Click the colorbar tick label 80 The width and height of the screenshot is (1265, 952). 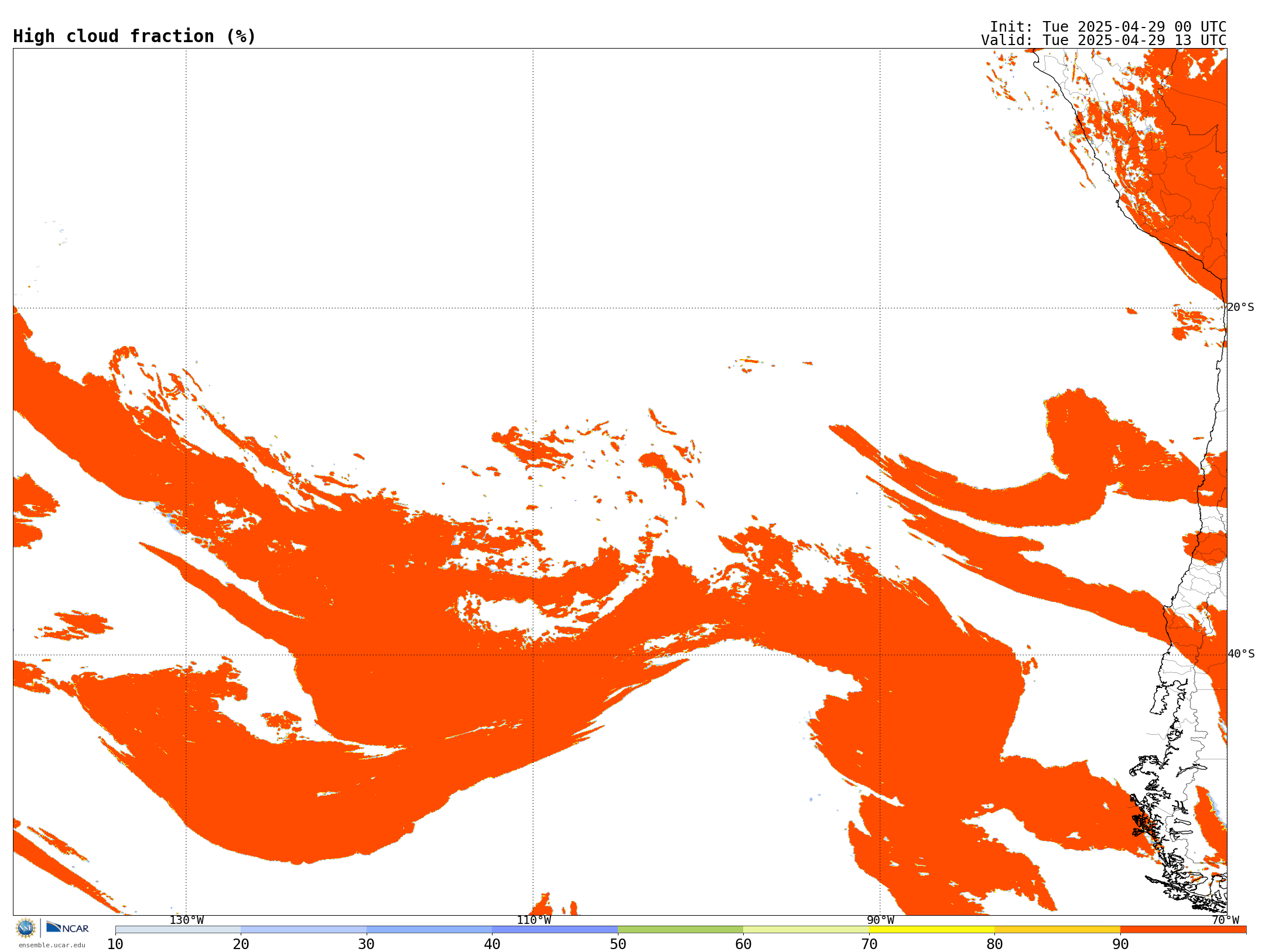tap(994, 944)
